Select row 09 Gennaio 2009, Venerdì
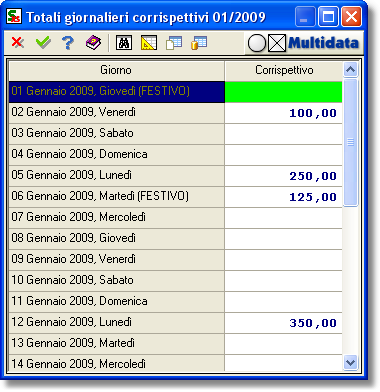The height and width of the screenshot is (392, 380). pyautogui.click(x=117, y=260)
